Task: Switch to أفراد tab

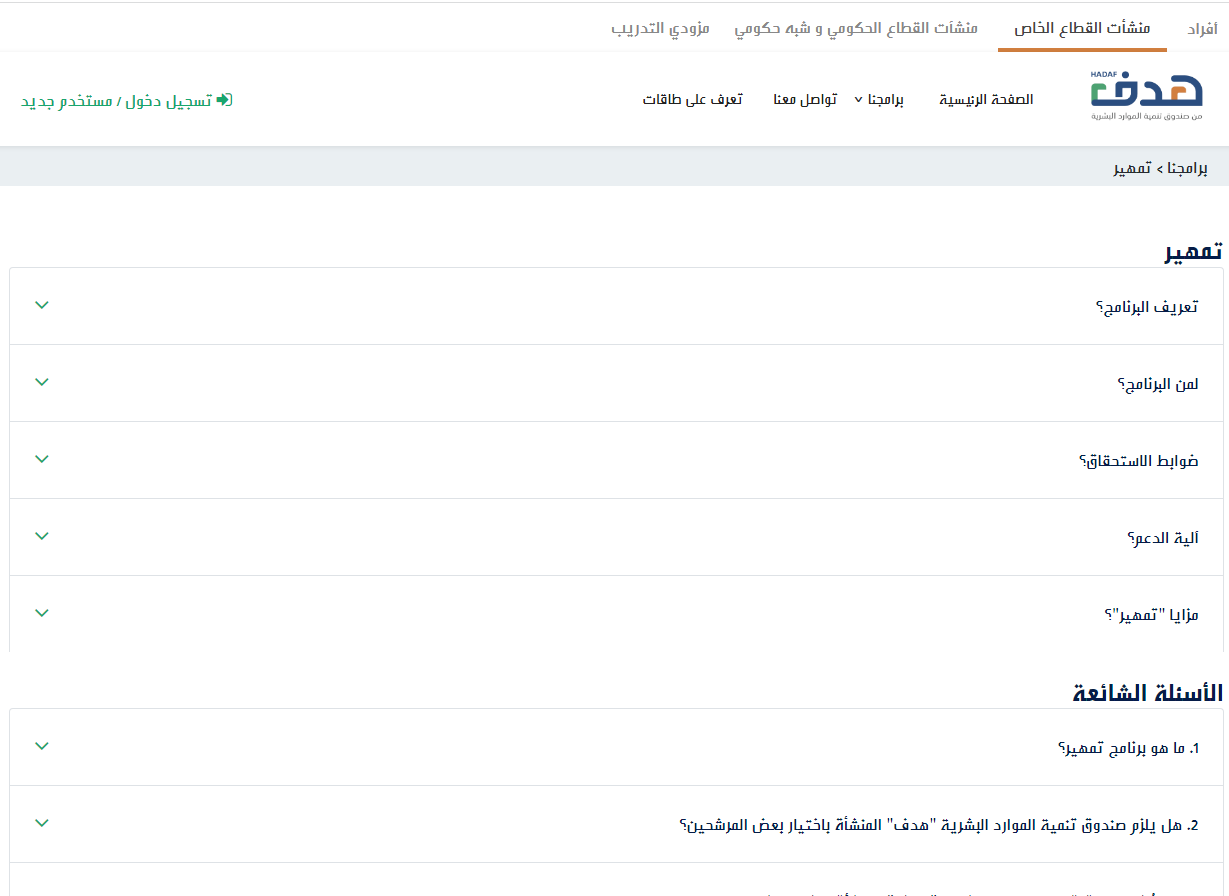Action: coord(1202,29)
